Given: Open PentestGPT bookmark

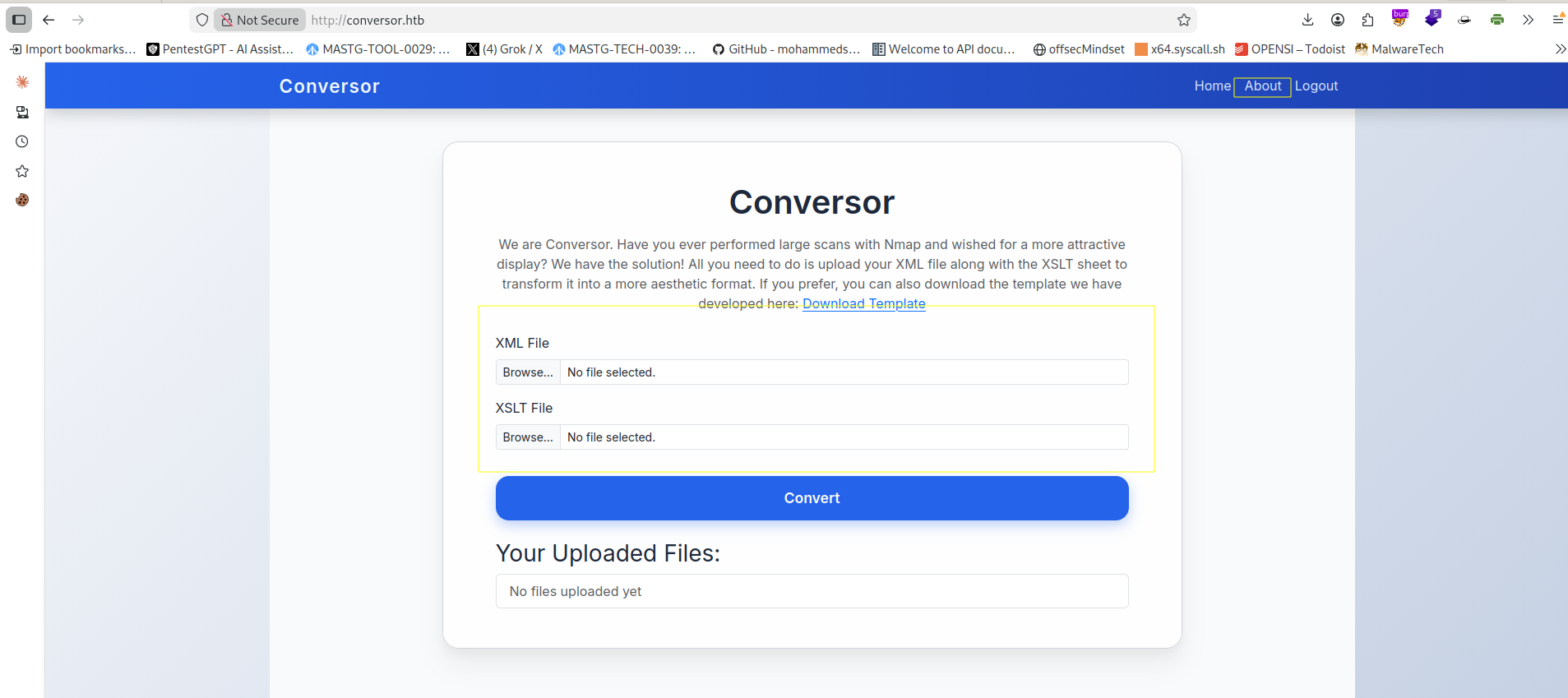Looking at the screenshot, I should (220, 49).
